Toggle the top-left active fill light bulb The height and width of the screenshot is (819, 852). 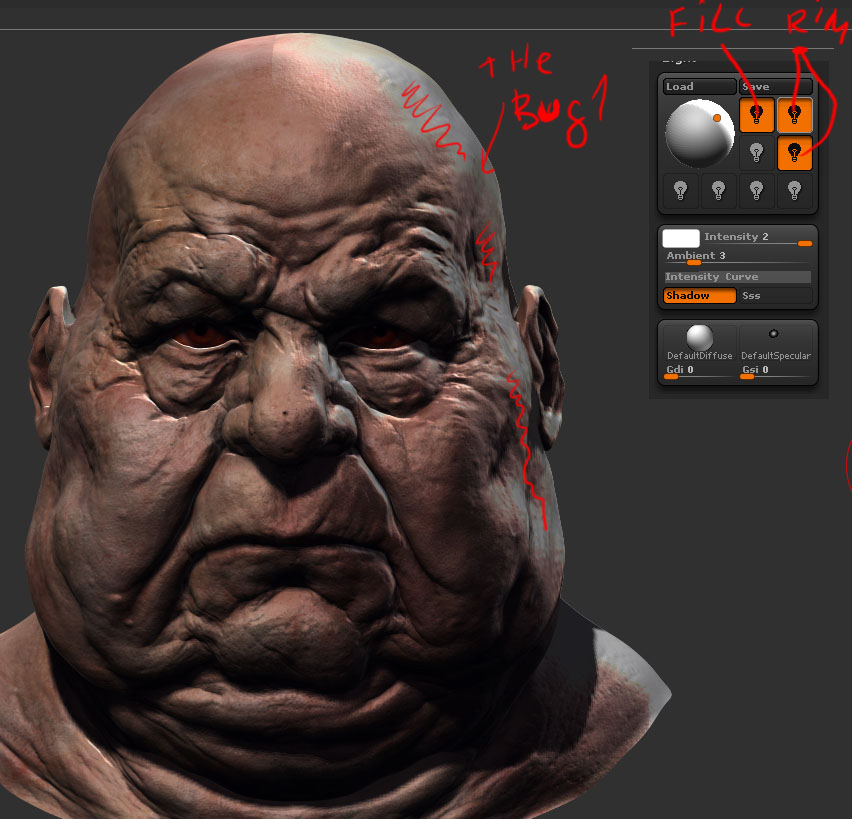757,114
